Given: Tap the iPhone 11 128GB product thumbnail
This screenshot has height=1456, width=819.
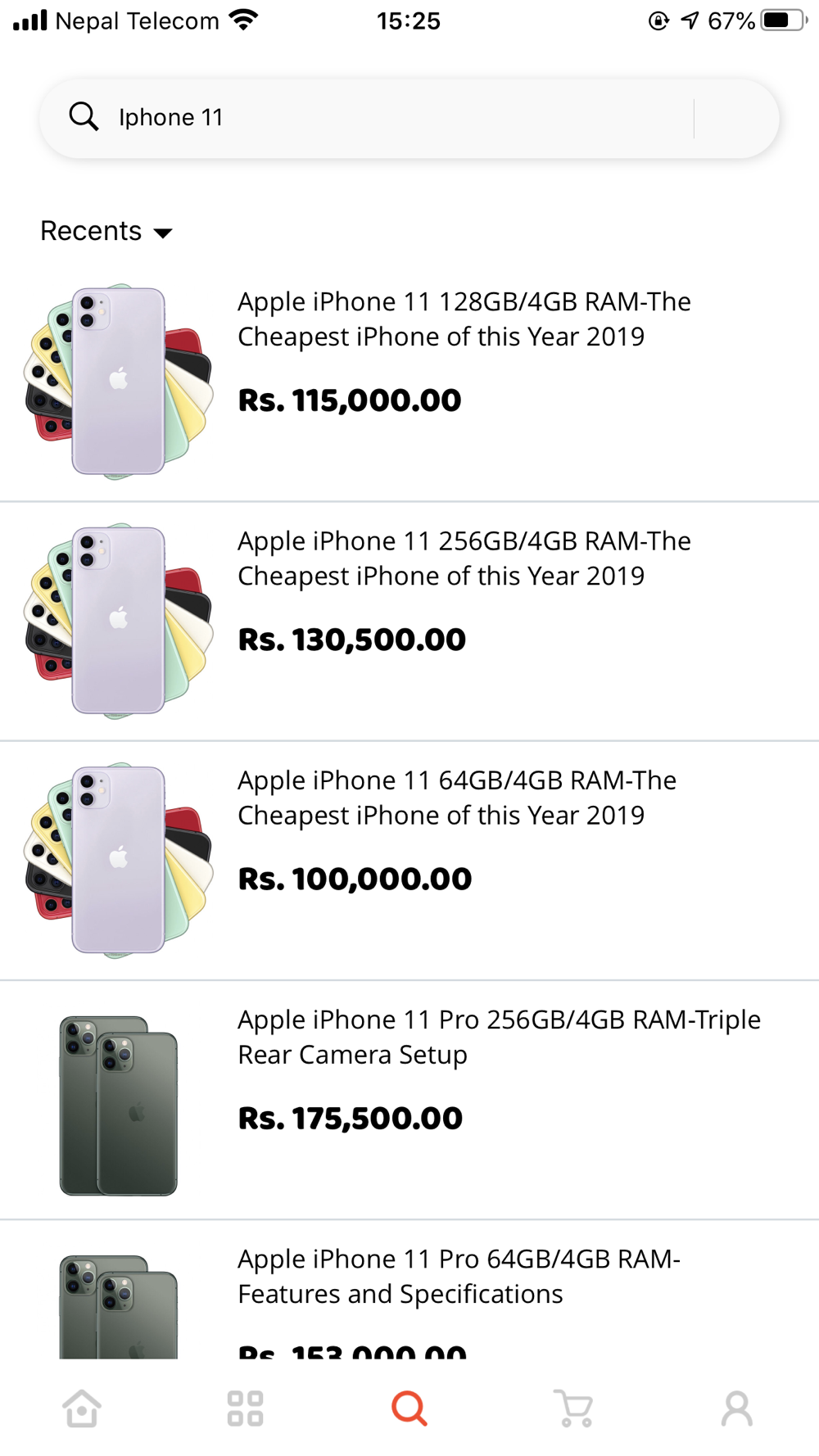Looking at the screenshot, I should 119,381.
